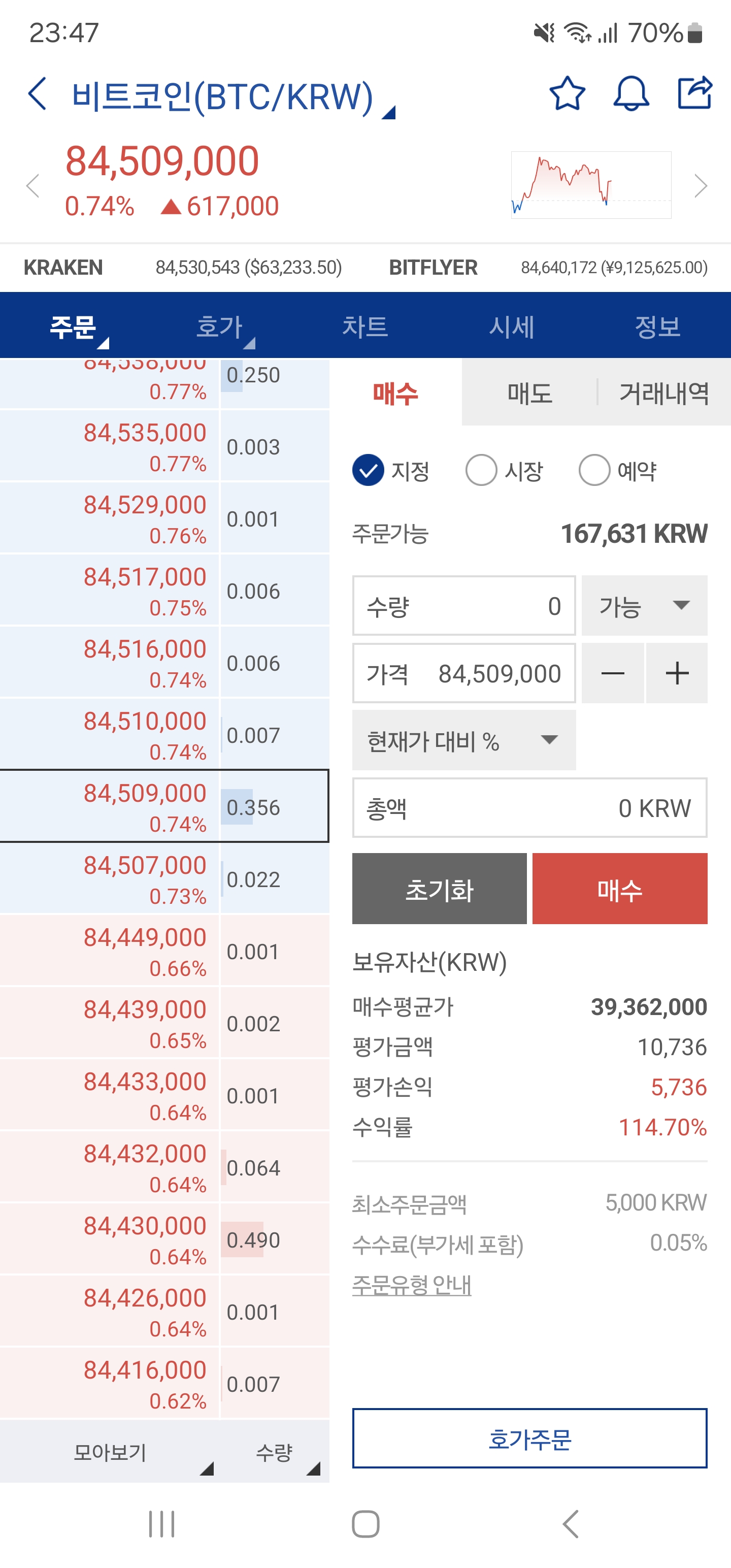Open the mini price chart thumbnail
Viewport: 731px width, 1568px height.
click(x=590, y=185)
